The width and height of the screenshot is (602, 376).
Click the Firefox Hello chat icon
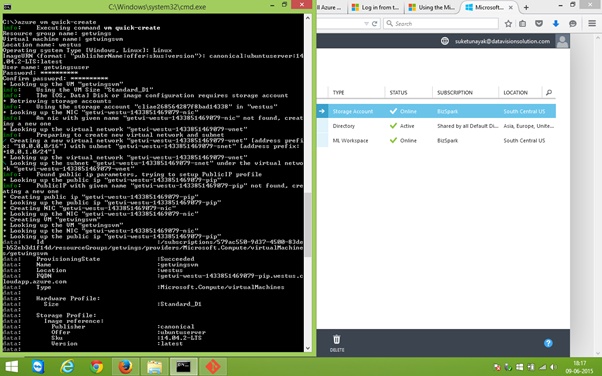click(x=573, y=24)
